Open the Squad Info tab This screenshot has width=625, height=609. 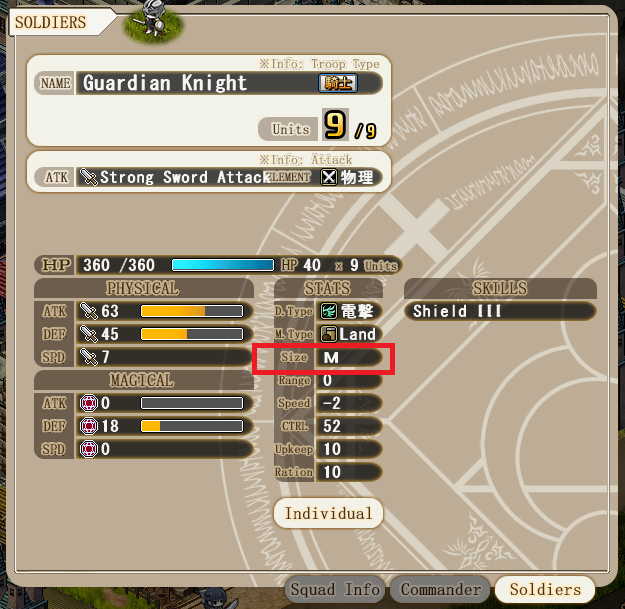click(x=335, y=589)
